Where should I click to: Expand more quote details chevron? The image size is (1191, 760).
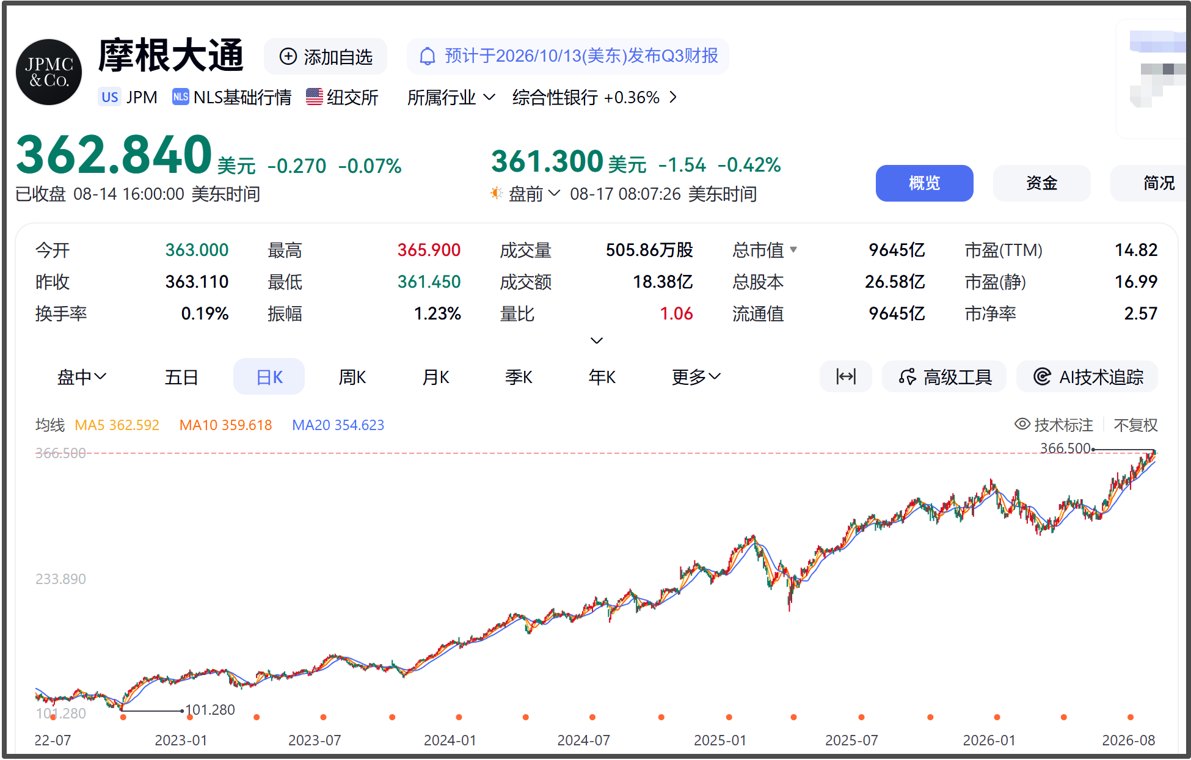pyautogui.click(x=597, y=341)
